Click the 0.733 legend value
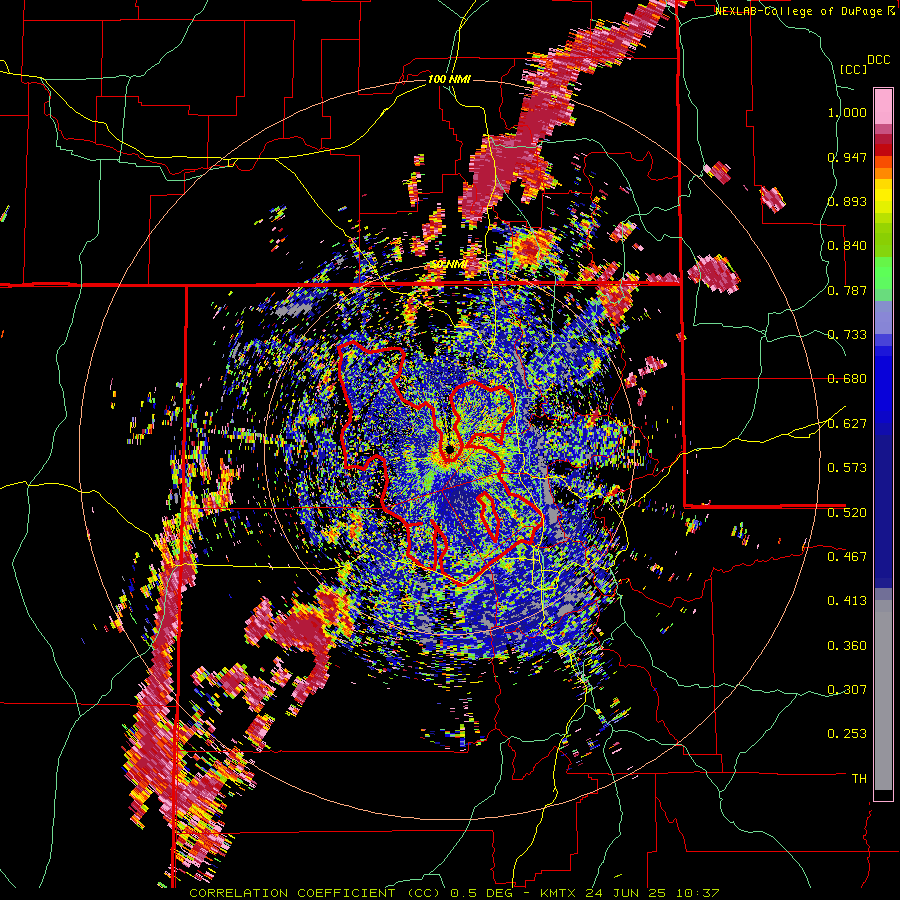Screen dimensions: 900x900 847,335
